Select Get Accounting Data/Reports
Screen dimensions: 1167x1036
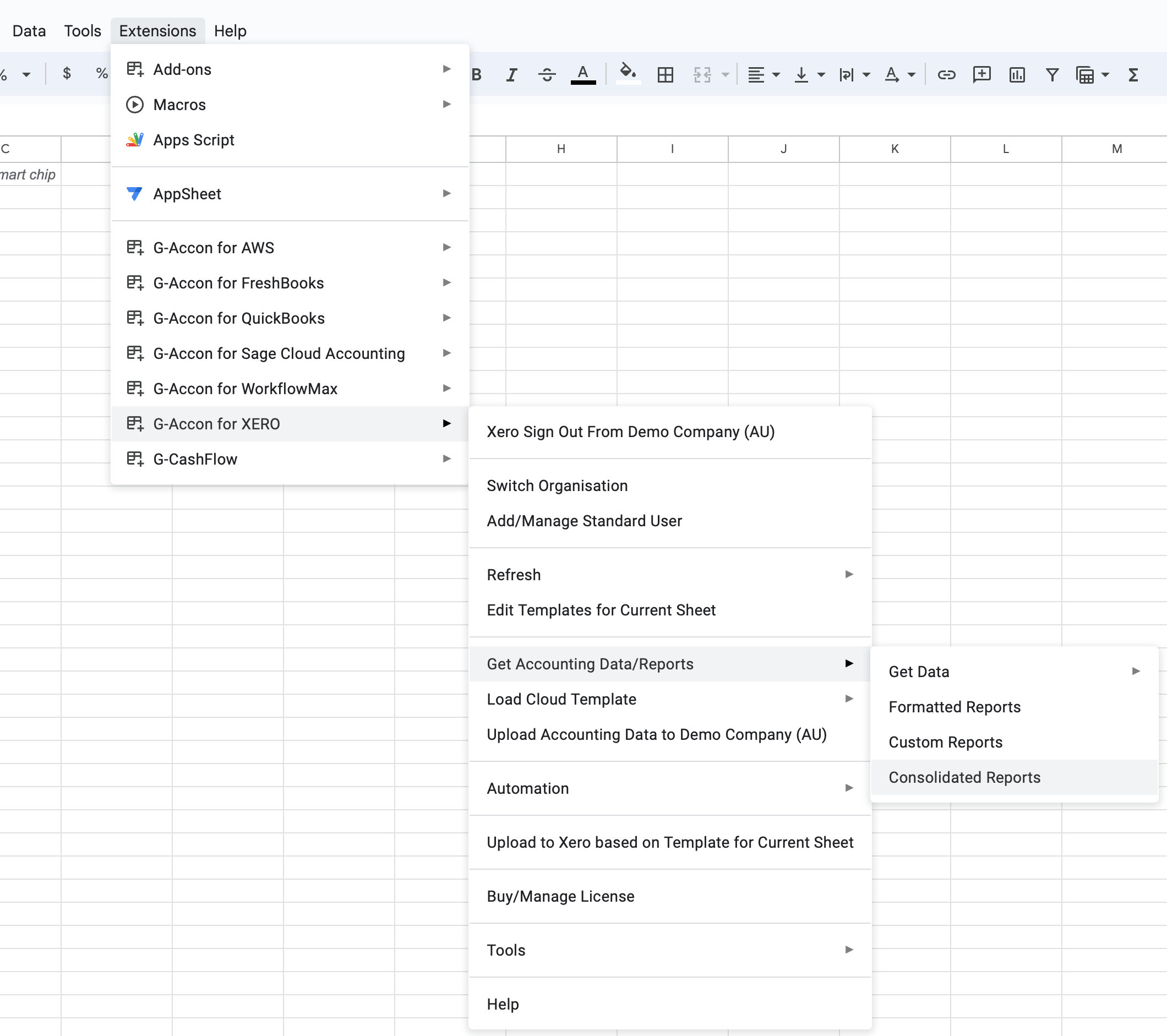coord(670,664)
